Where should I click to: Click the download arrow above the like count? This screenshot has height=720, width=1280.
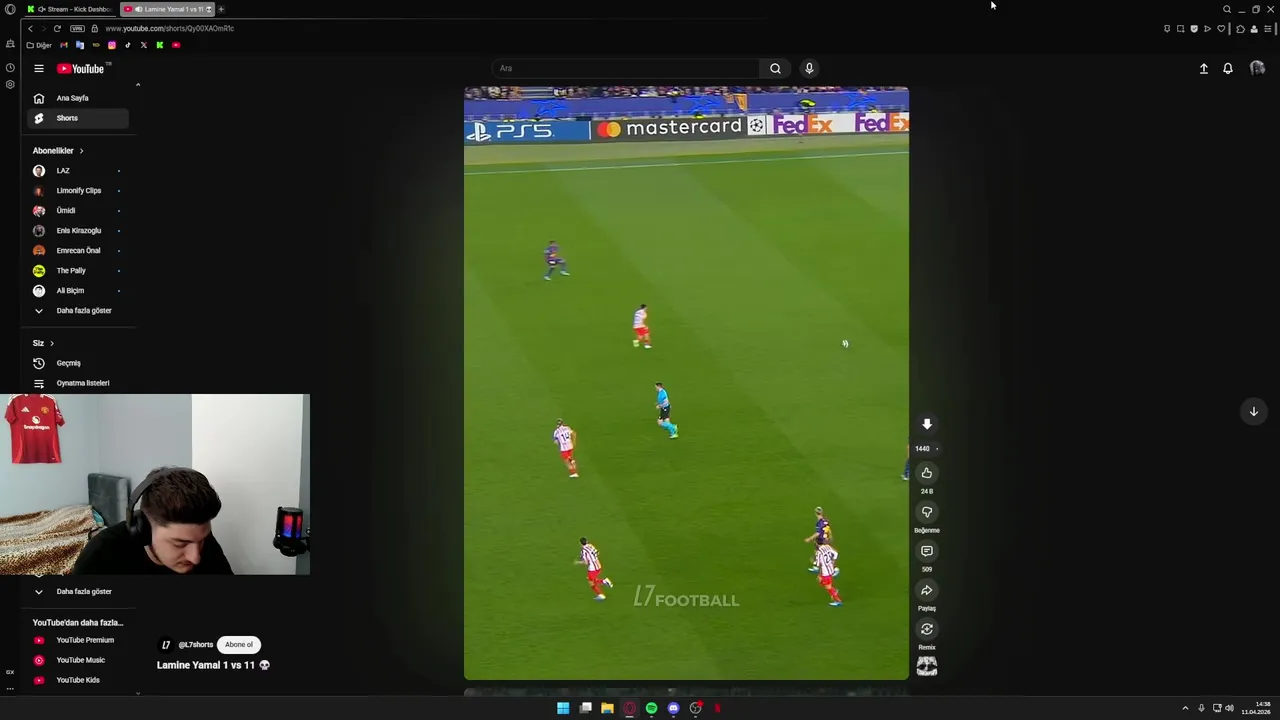927,425
